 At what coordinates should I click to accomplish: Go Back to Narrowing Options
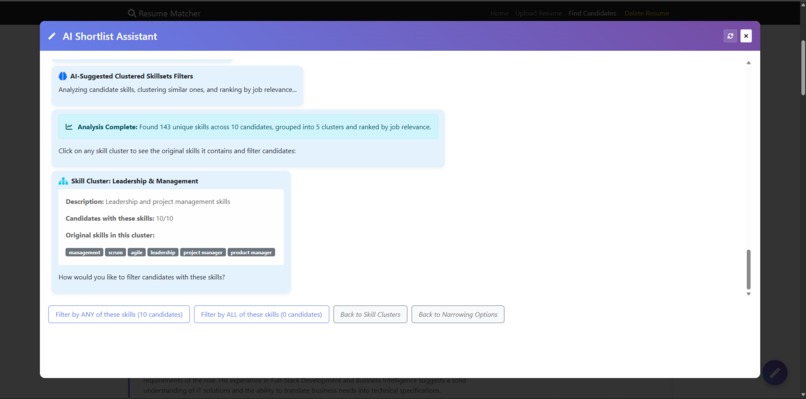(458, 314)
